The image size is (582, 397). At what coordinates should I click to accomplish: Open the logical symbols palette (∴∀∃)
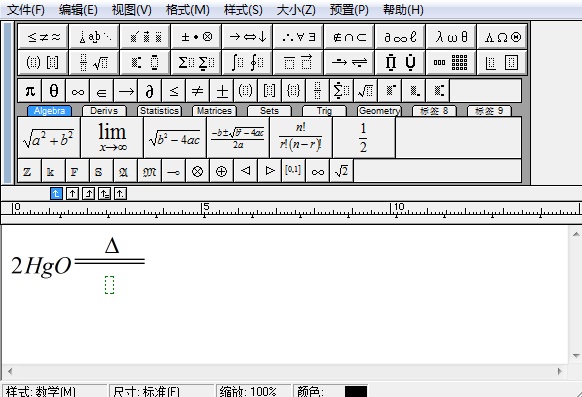point(298,37)
